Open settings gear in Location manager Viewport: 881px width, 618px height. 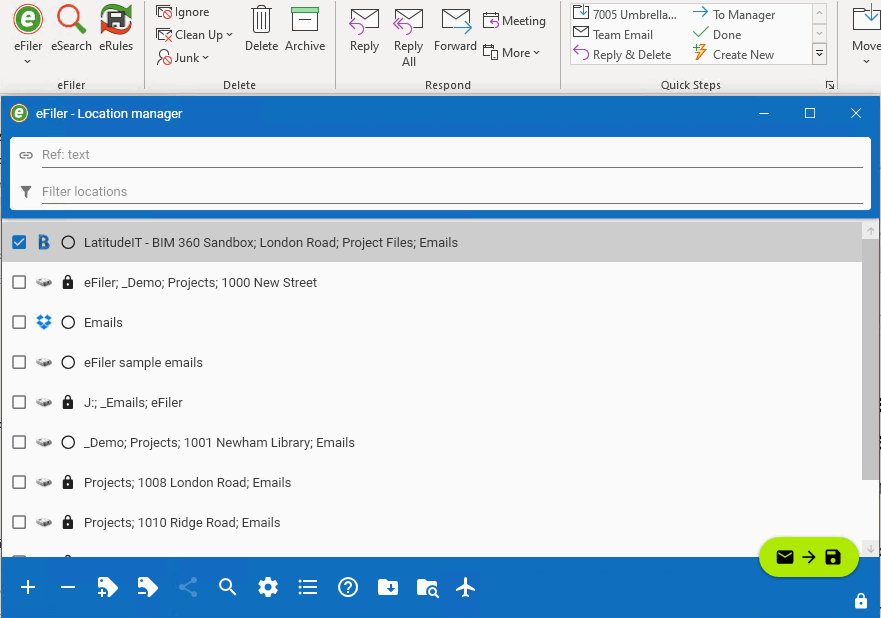(x=268, y=588)
